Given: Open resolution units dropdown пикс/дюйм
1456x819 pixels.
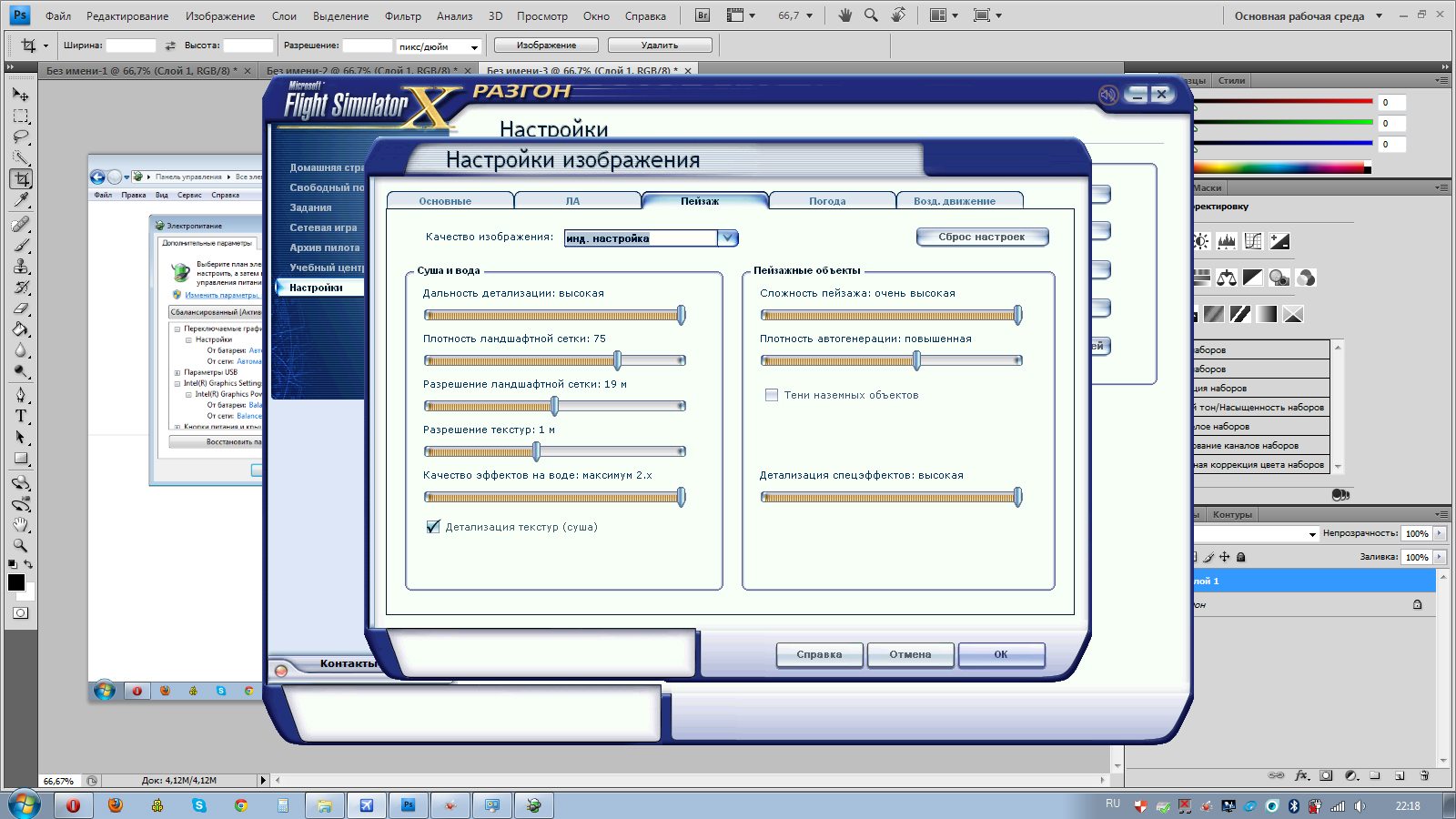Looking at the screenshot, I should pyautogui.click(x=474, y=46).
